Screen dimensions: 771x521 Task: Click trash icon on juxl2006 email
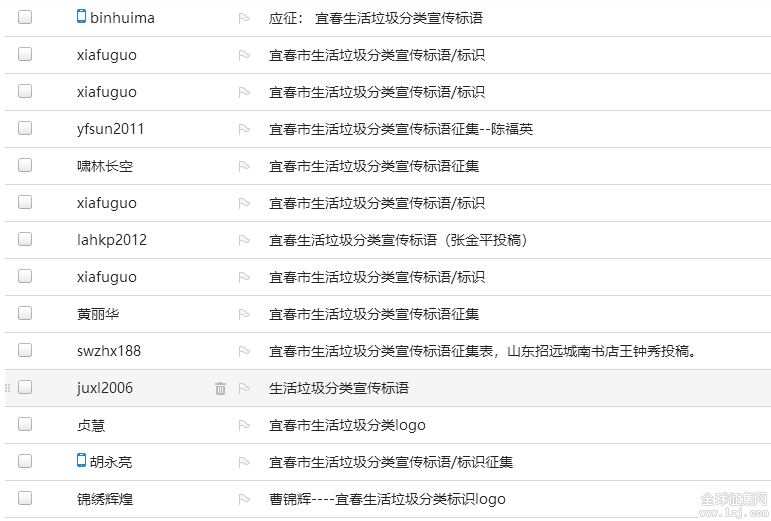click(x=220, y=388)
